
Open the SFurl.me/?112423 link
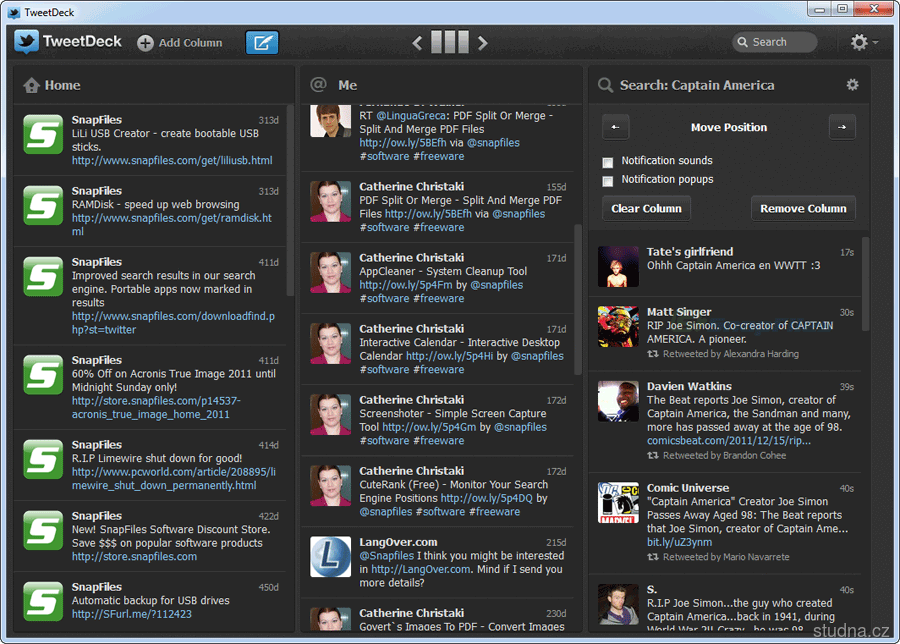(x=131, y=614)
